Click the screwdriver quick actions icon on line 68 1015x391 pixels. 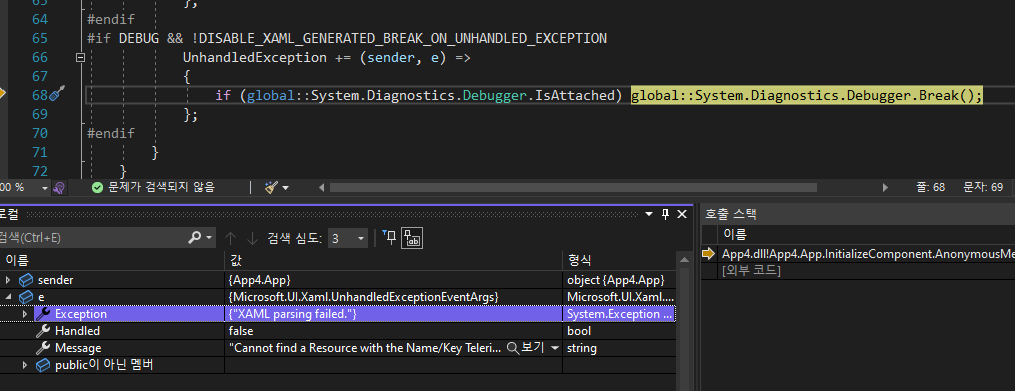pos(57,95)
